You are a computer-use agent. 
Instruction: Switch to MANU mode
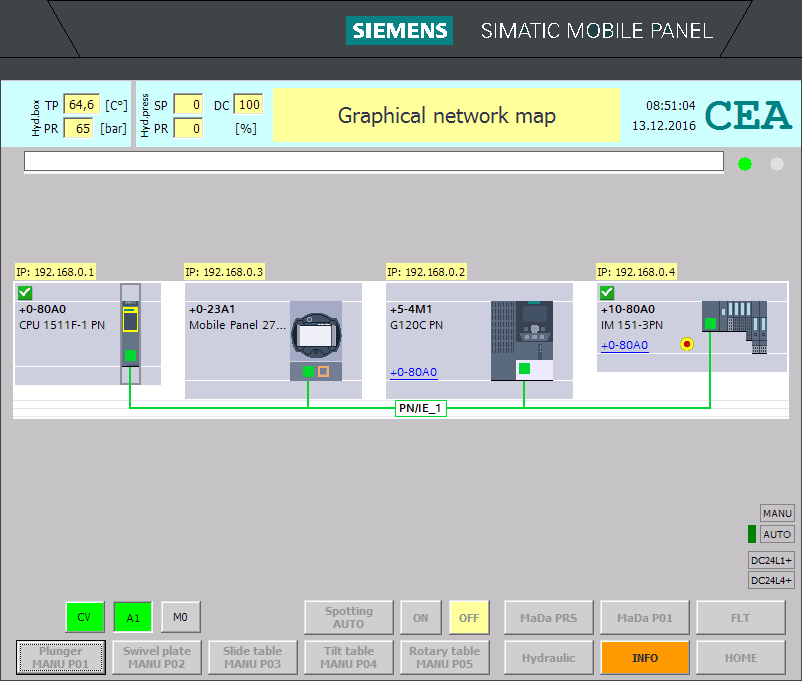pyautogui.click(x=777, y=513)
